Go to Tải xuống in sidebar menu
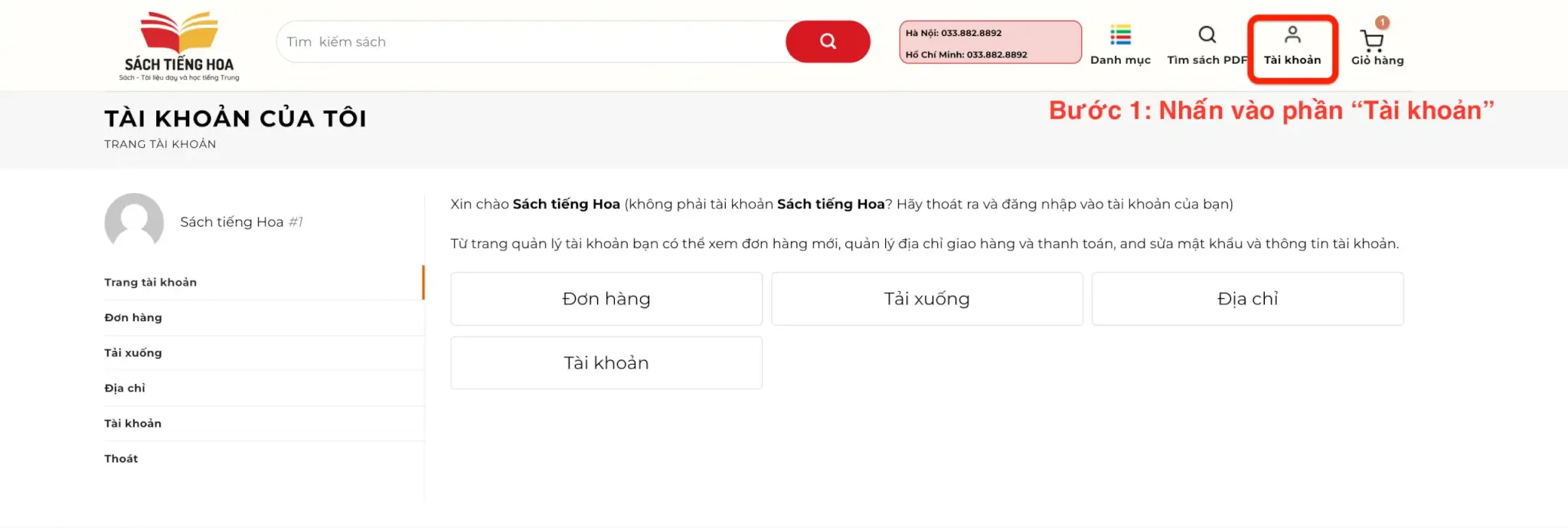This screenshot has height=528, width=1568. pyautogui.click(x=133, y=353)
